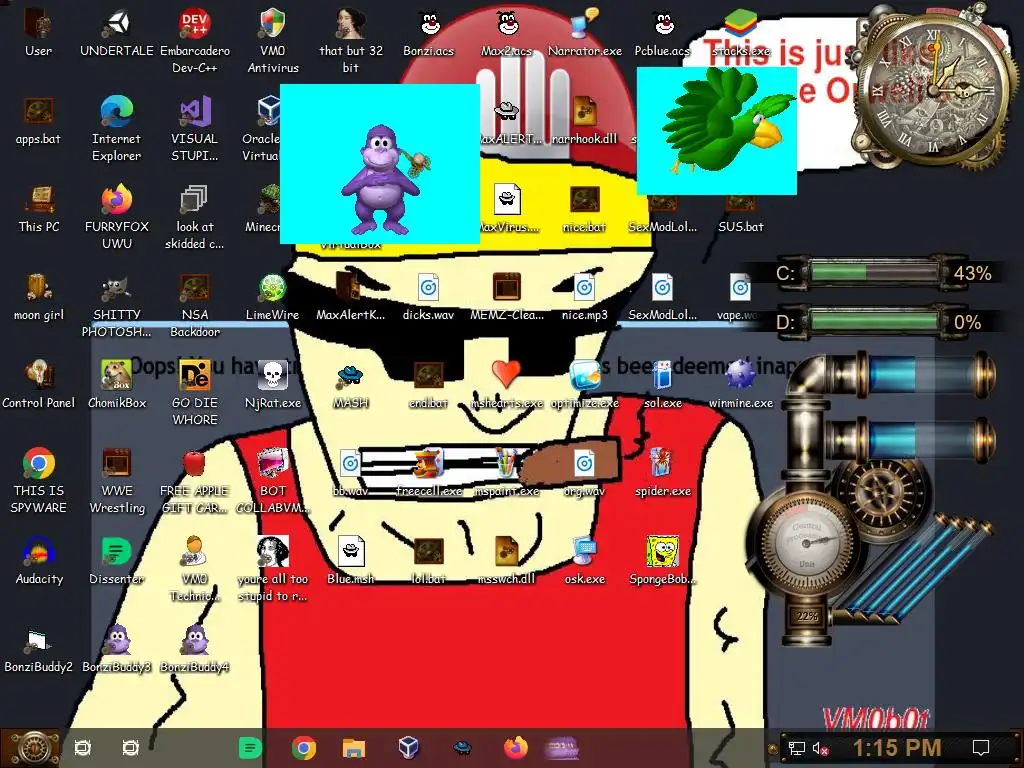This screenshot has width=1024, height=768.
Task: Open the BonziBuddy4 shortcut
Action: point(195,649)
